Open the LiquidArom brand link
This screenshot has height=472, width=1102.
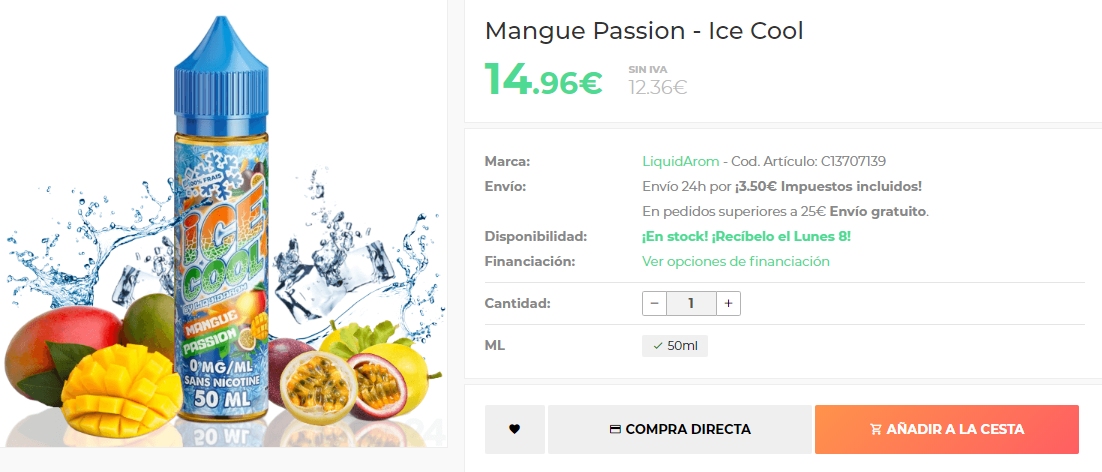point(680,162)
